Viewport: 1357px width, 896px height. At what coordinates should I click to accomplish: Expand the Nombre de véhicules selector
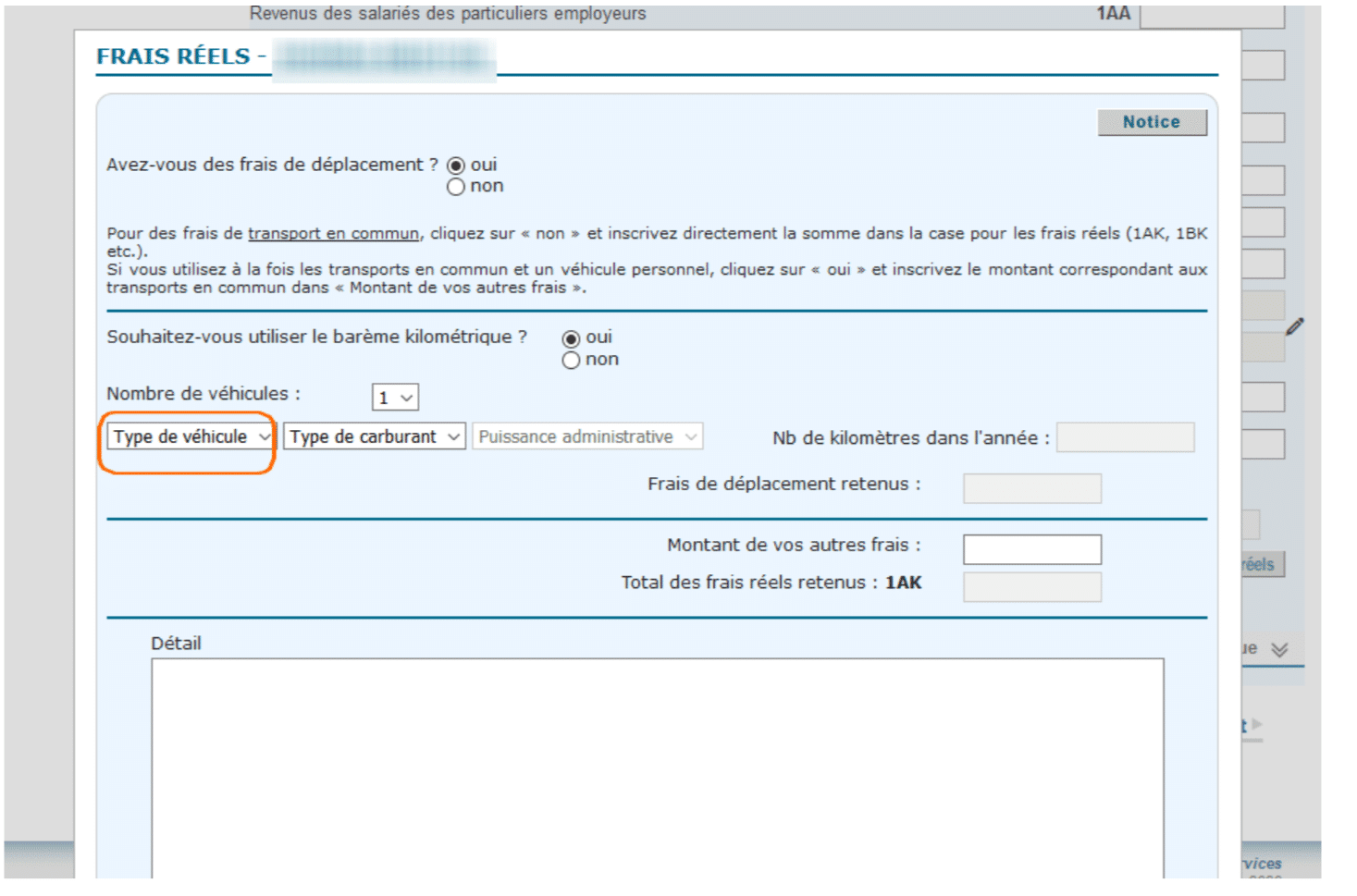[x=395, y=398]
